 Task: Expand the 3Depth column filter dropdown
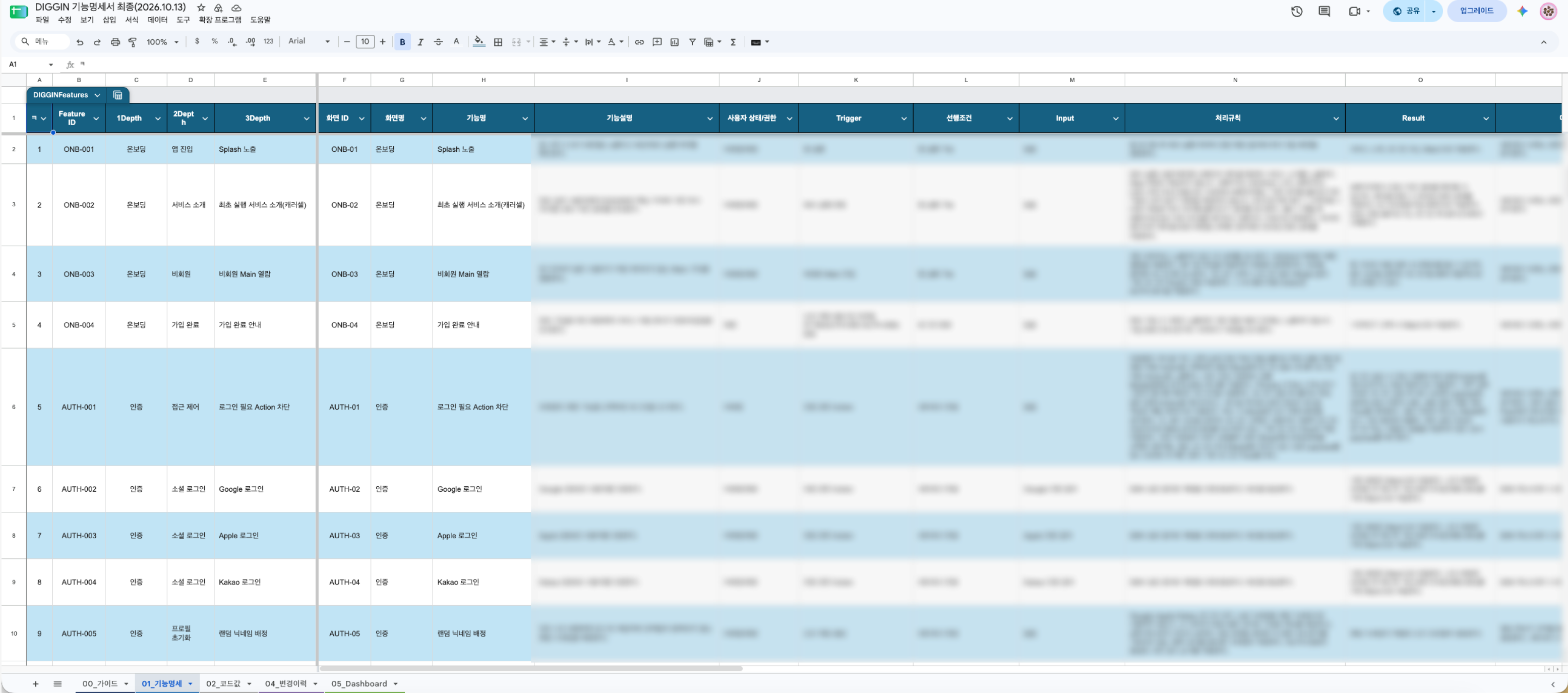(x=307, y=119)
